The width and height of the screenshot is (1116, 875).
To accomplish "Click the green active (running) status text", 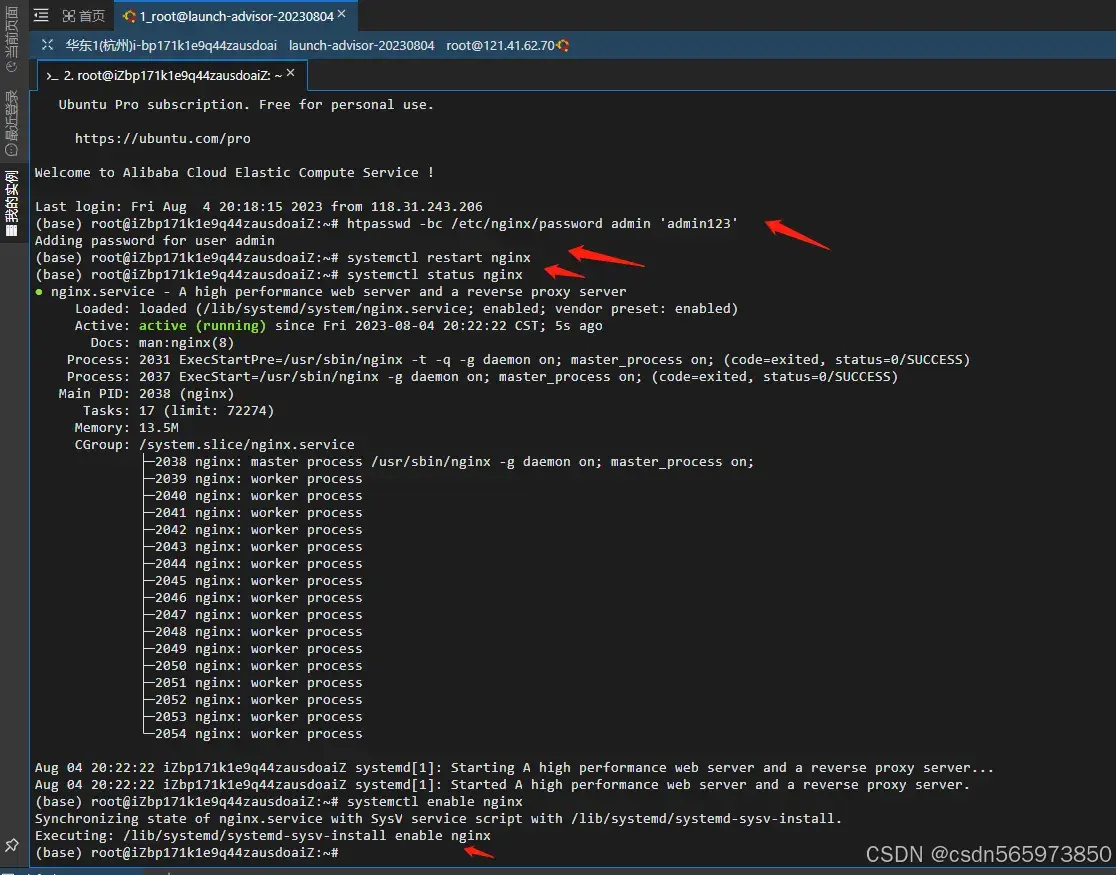I will point(202,325).
